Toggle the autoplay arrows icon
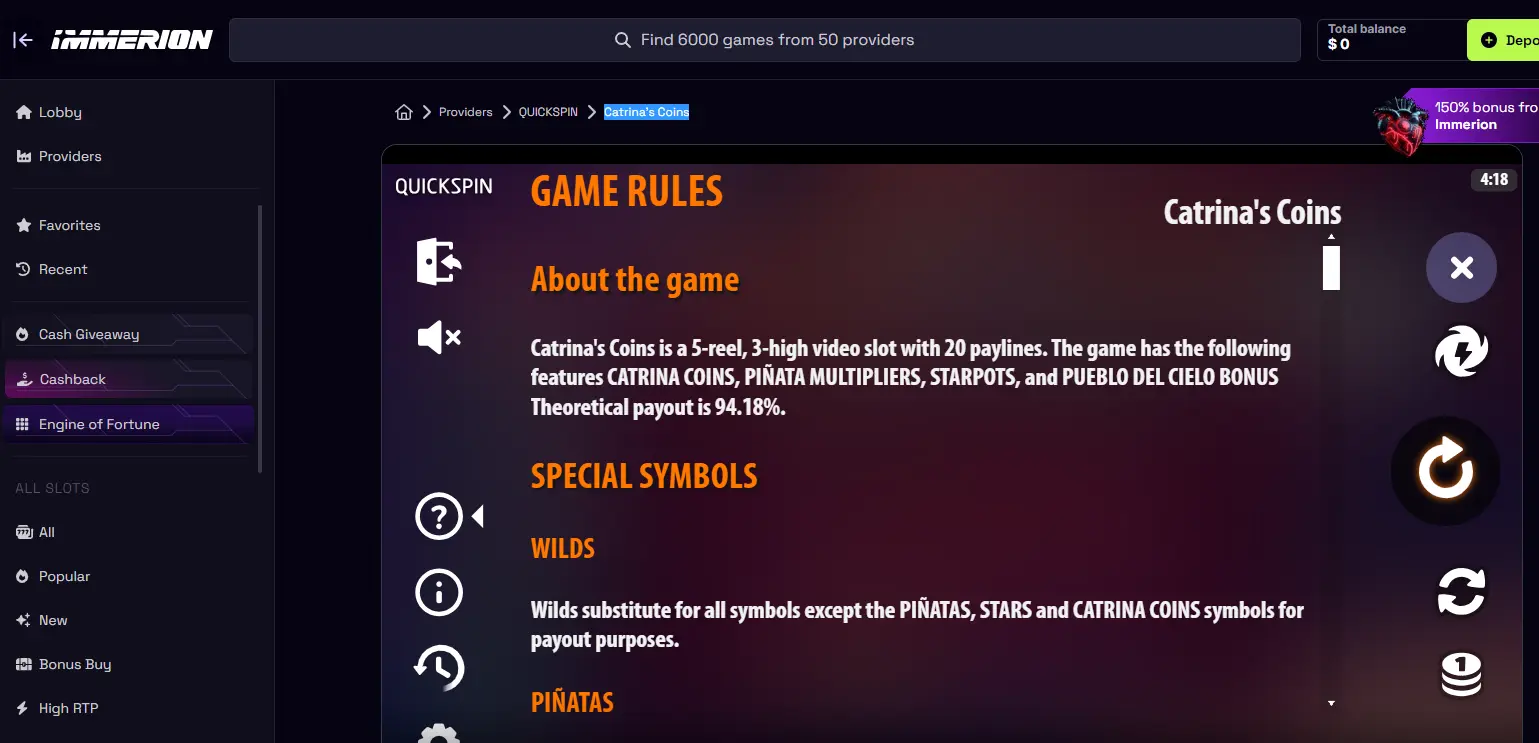This screenshot has width=1539, height=743. point(1461,590)
